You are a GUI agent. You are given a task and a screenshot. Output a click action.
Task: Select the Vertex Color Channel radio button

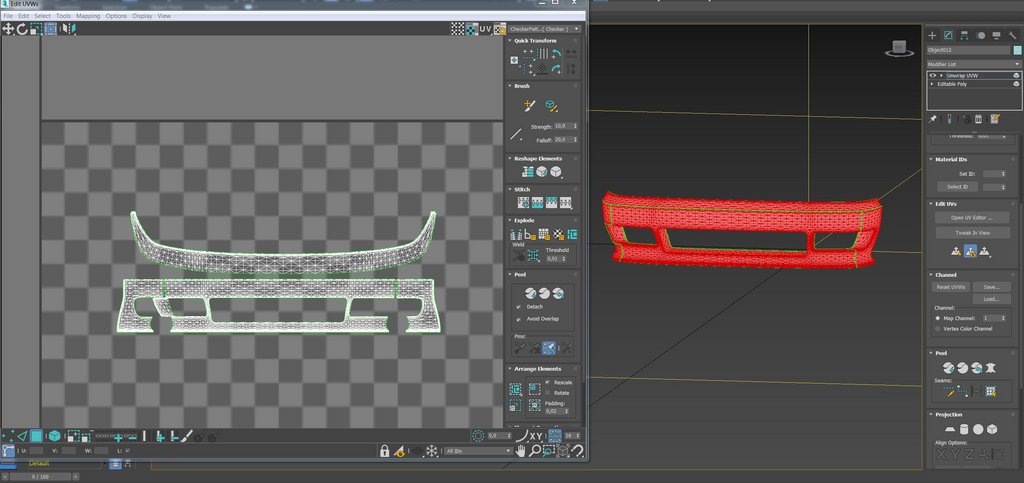[x=938, y=329]
